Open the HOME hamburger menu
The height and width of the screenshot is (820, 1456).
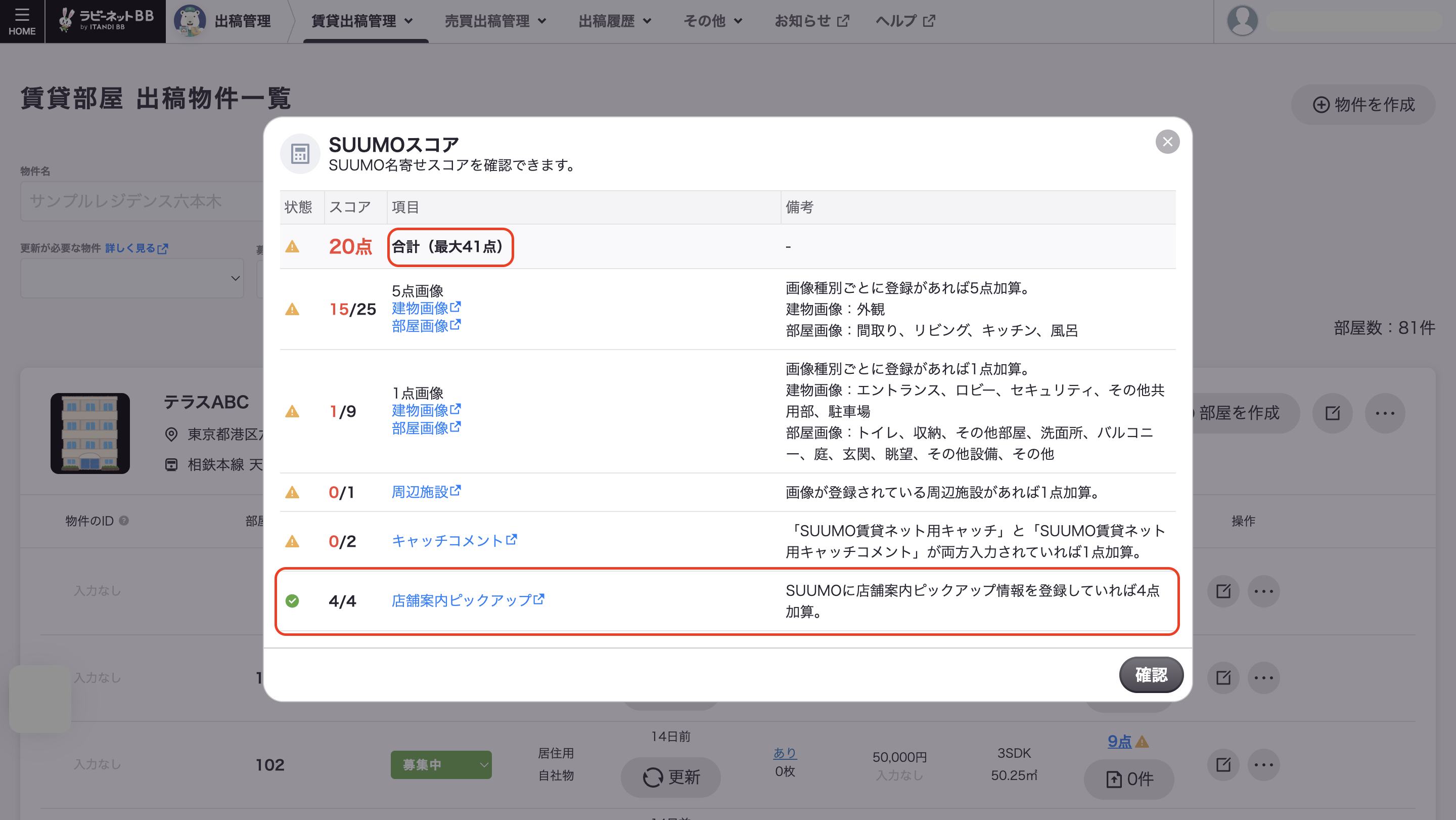[21, 21]
